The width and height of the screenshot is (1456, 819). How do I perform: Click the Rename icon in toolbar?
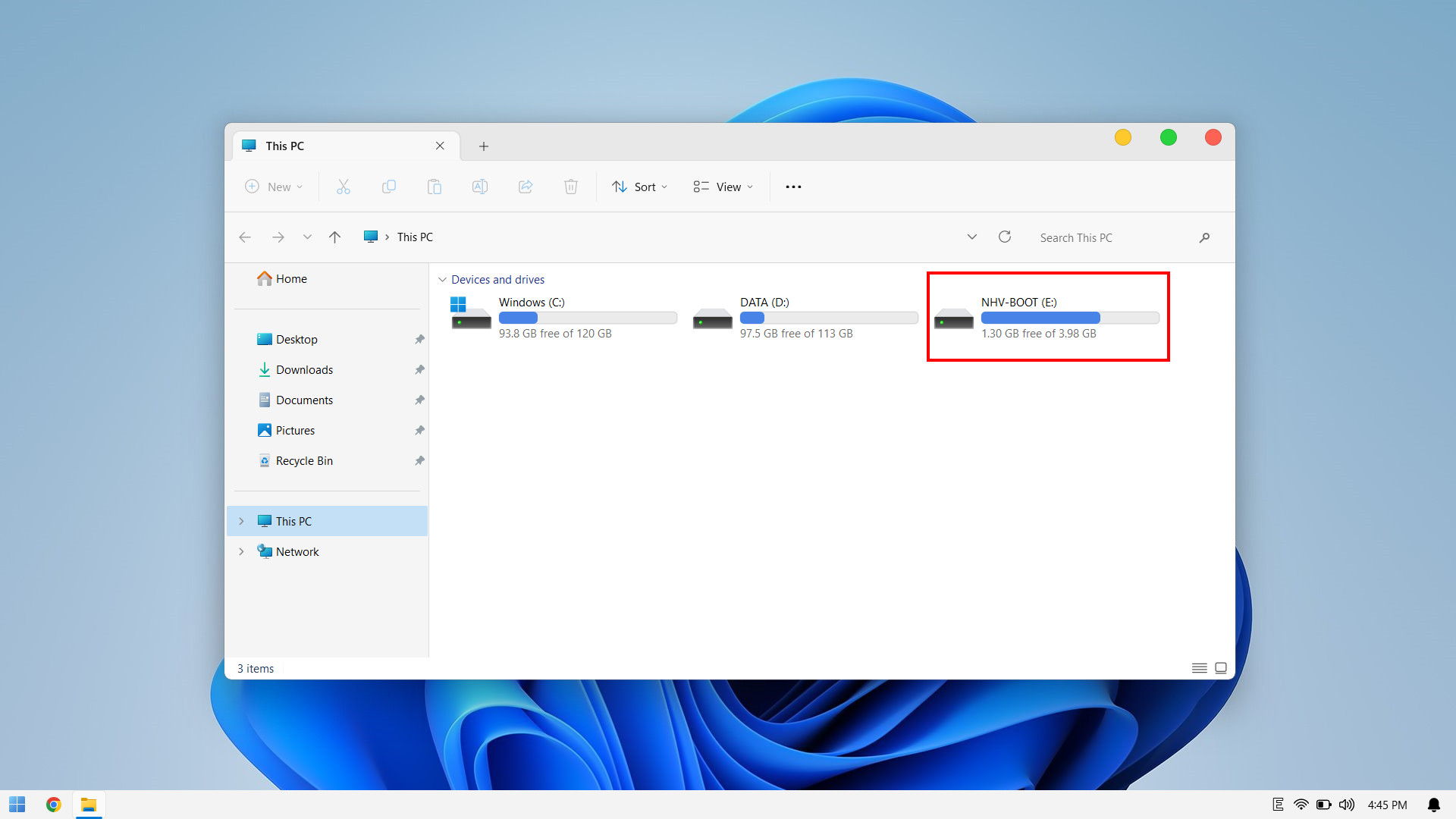(x=480, y=187)
